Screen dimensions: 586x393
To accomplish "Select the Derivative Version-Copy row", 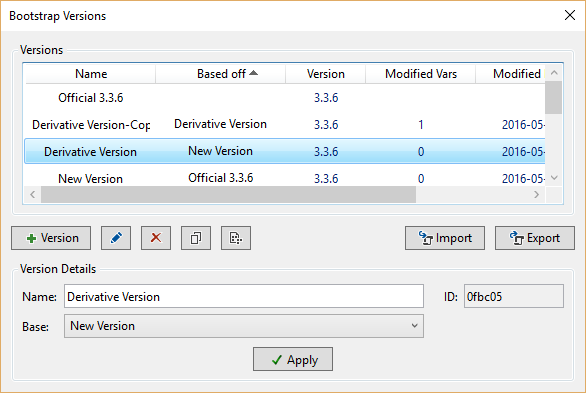I will point(285,124).
